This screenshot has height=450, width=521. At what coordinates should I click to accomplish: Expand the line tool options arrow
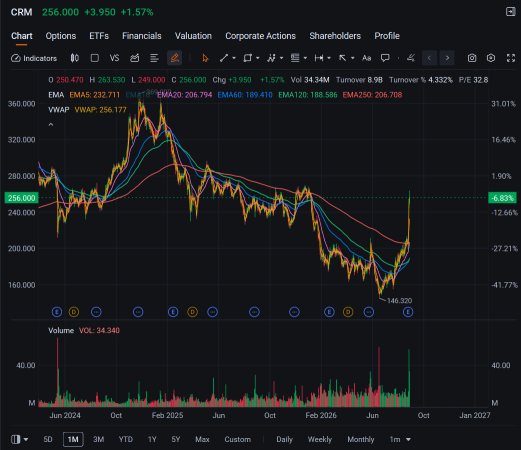click(234, 58)
